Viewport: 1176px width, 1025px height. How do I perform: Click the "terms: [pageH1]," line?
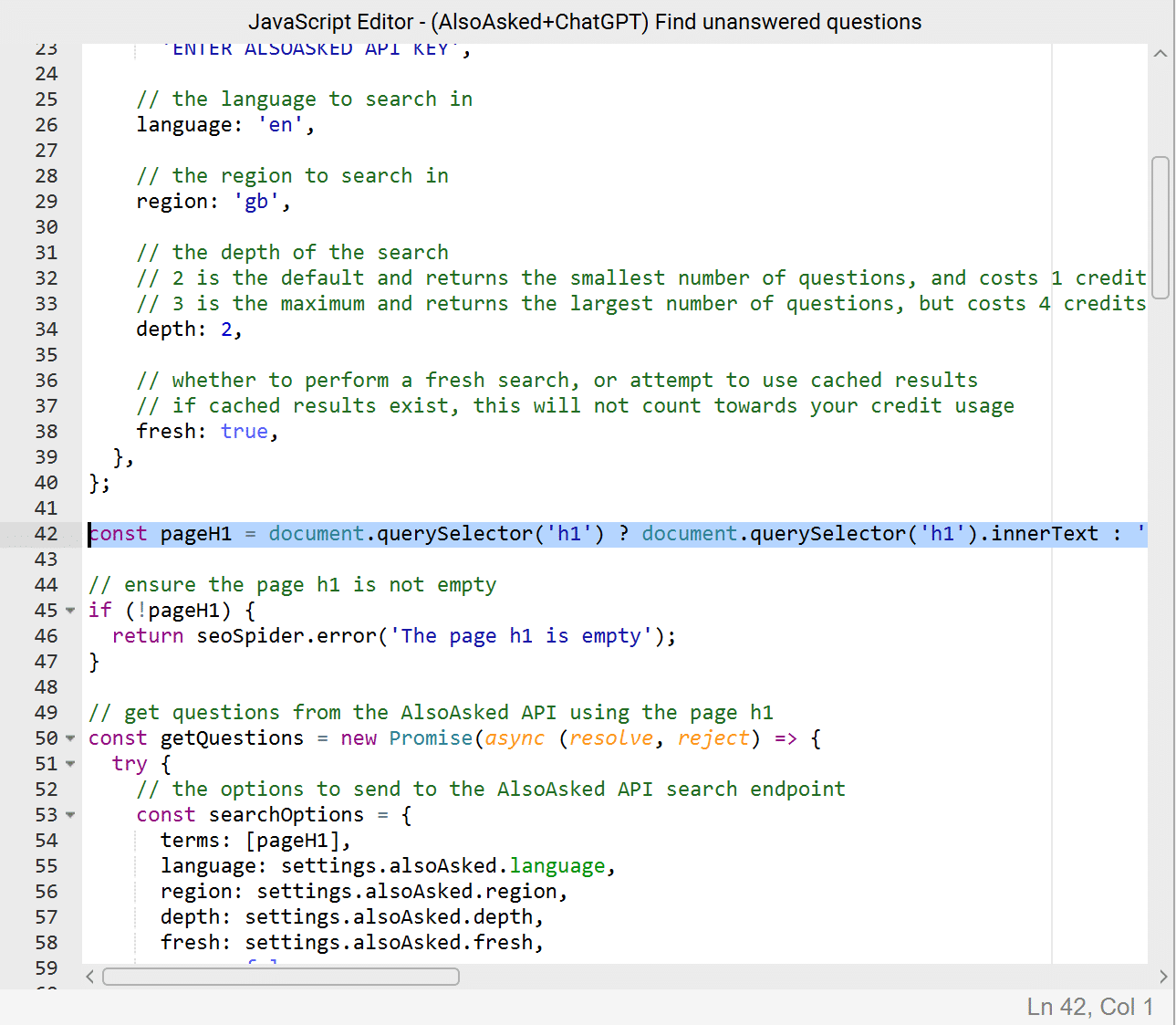pos(255,841)
